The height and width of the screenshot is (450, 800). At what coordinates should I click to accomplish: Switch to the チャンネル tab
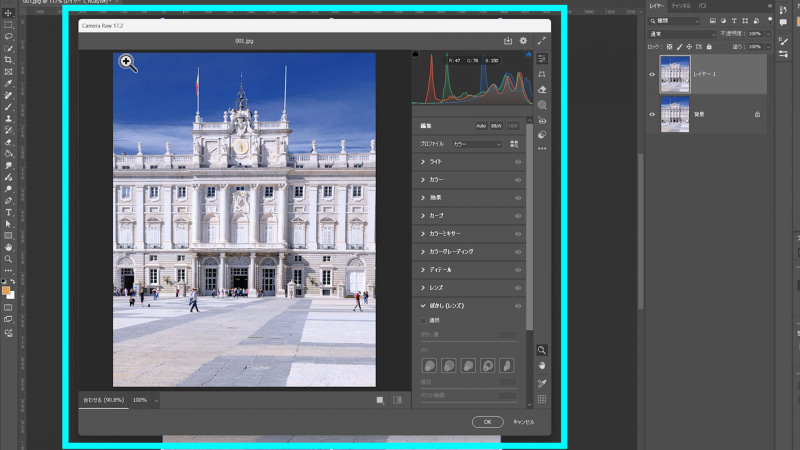681,6
